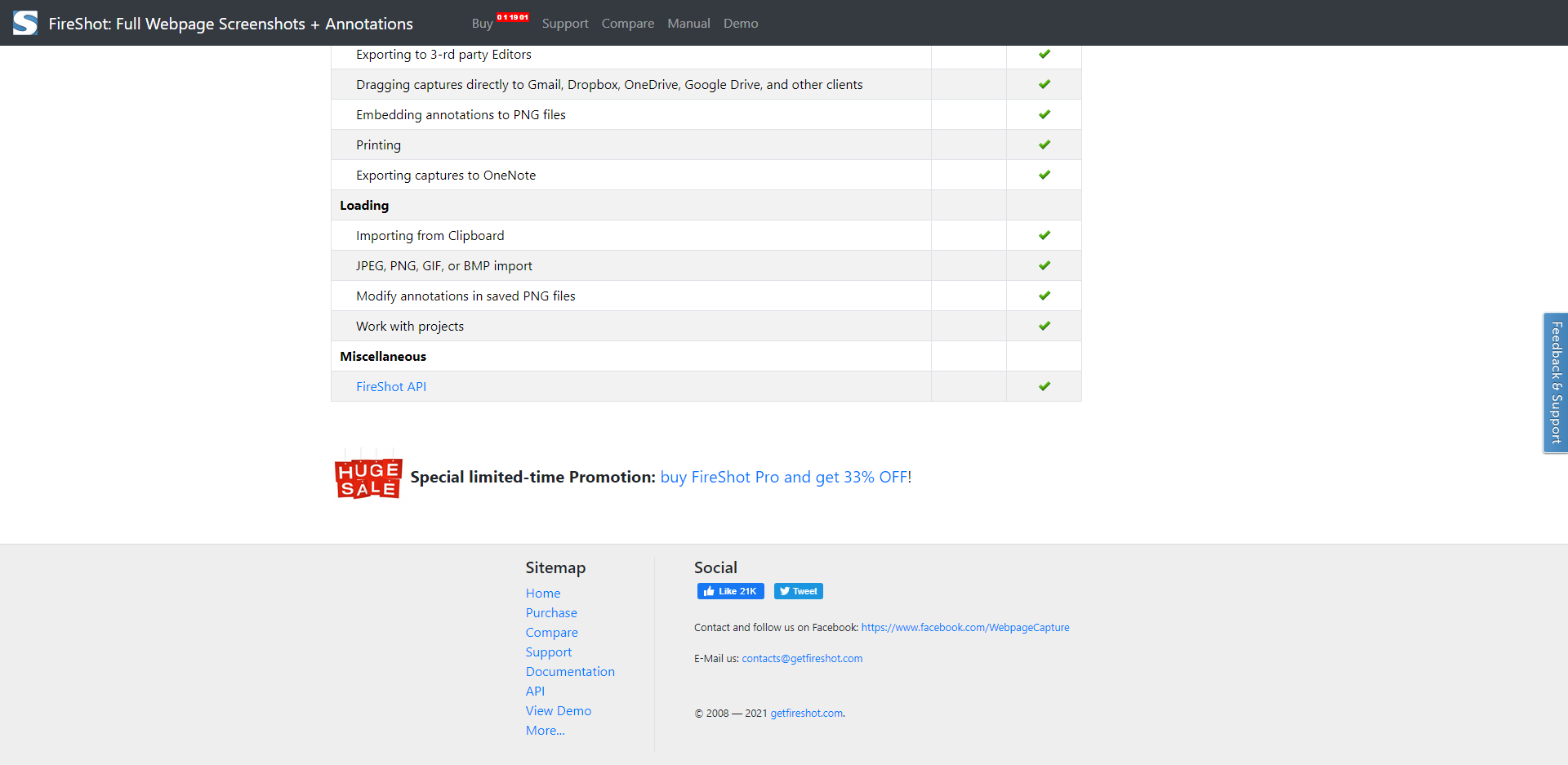This screenshot has width=1568, height=765.
Task: Click the checkmark for Exporting to 3-rd party Editors
Action: pyautogui.click(x=1045, y=54)
